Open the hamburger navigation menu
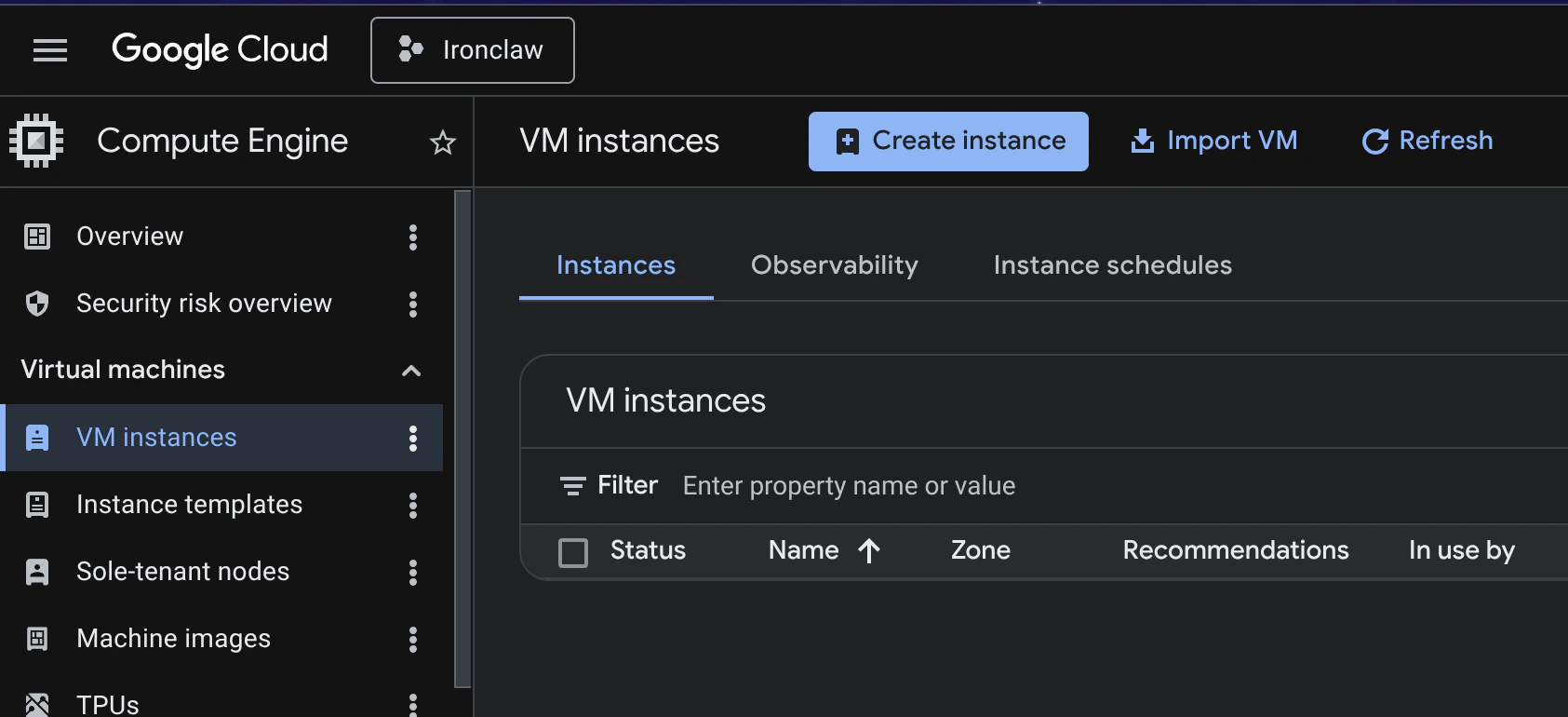Image resolution: width=1568 pixels, height=717 pixels. click(x=50, y=50)
